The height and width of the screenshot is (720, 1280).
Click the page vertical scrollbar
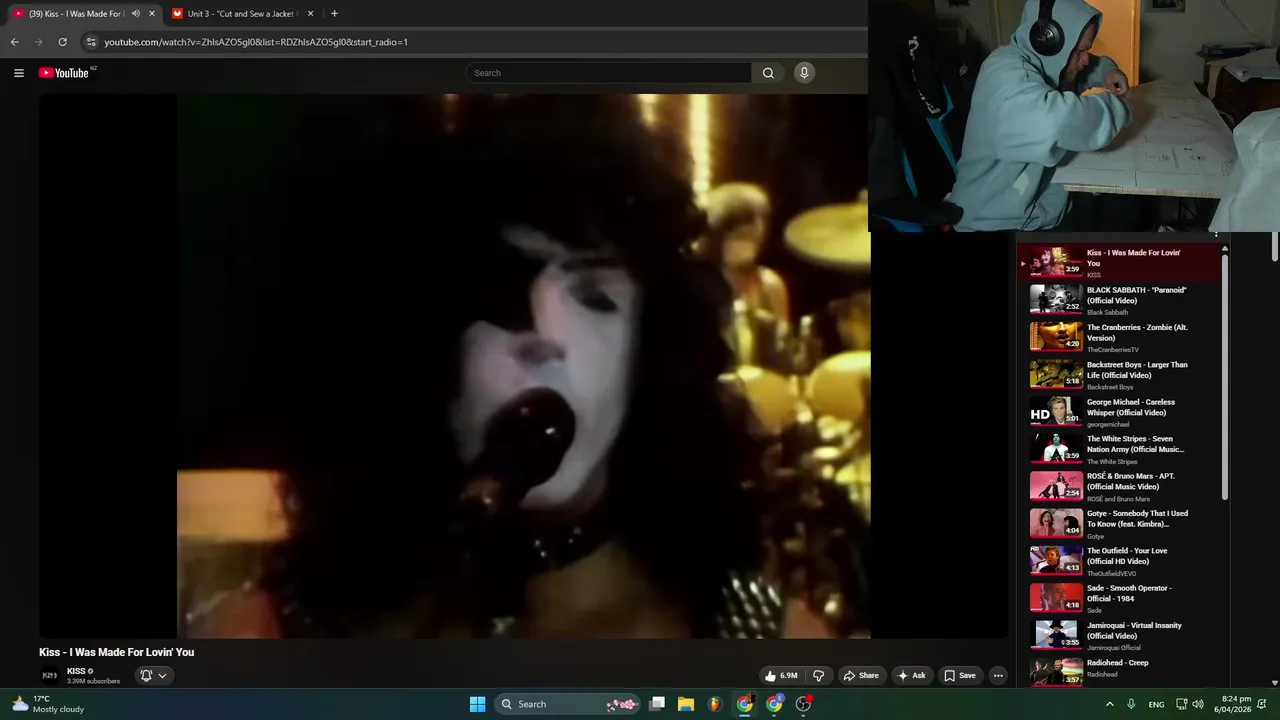[x=1275, y=245]
